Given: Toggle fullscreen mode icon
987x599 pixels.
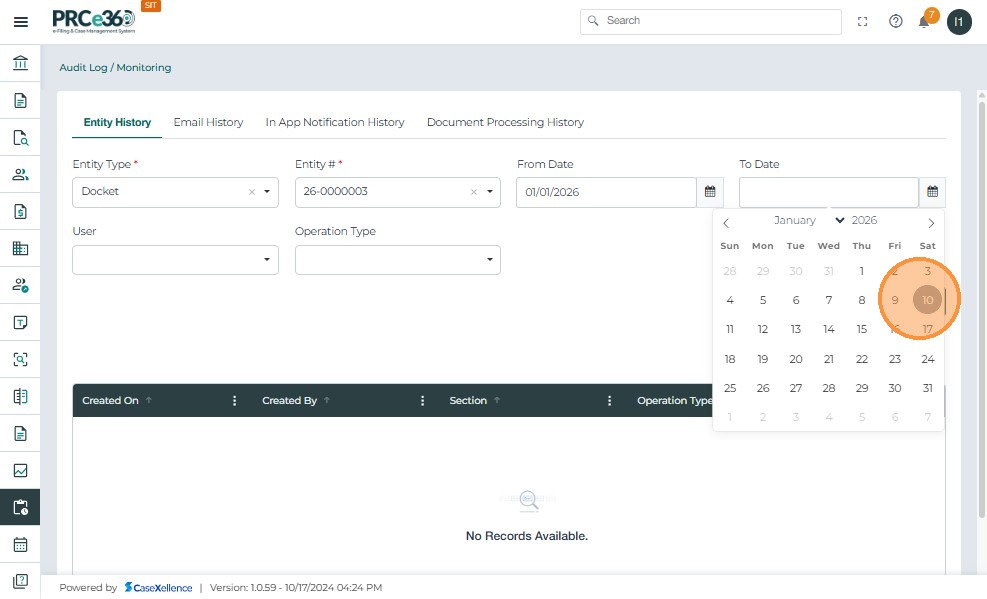Looking at the screenshot, I should point(863,21).
